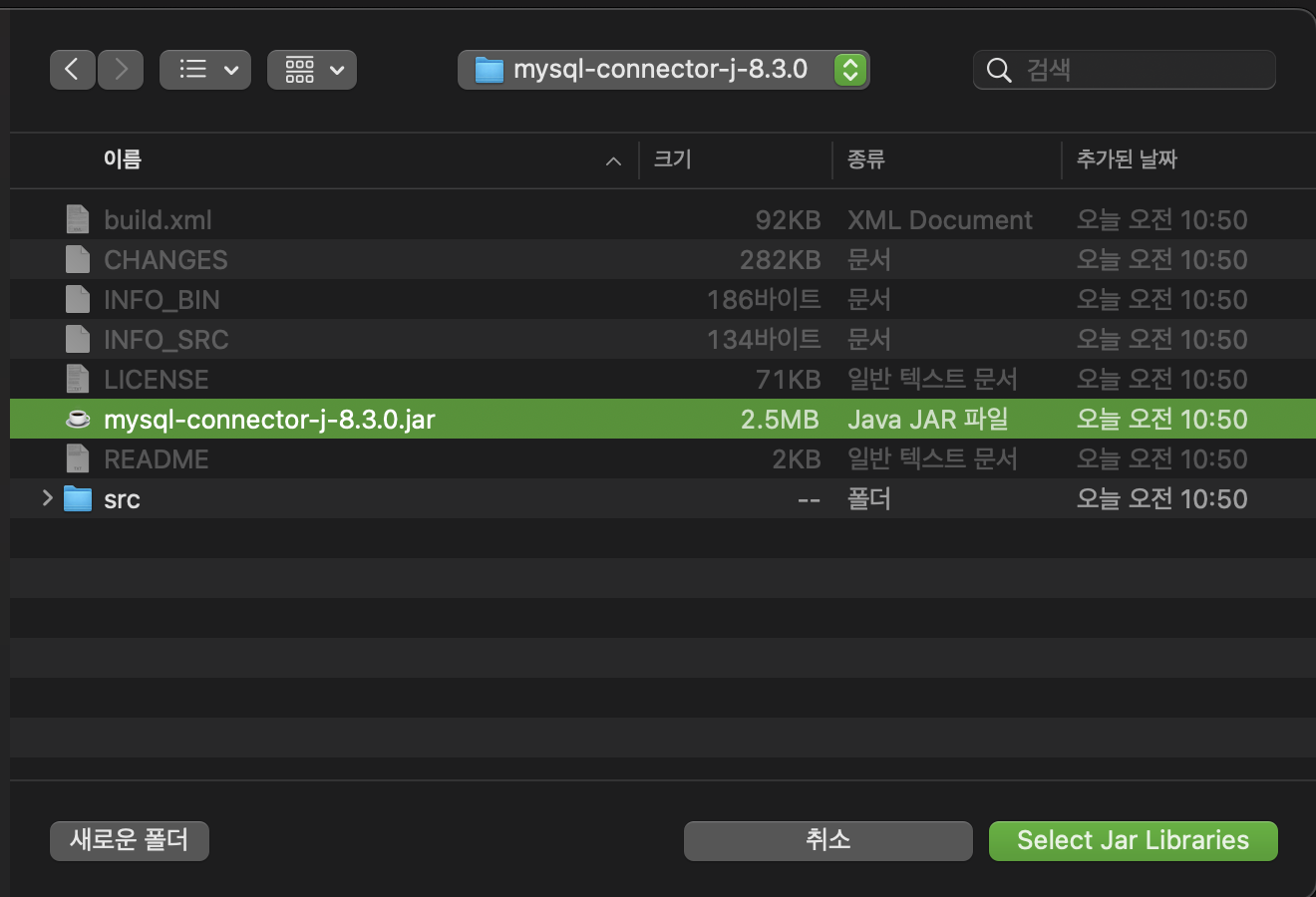Click the 검색 search field

(1124, 70)
